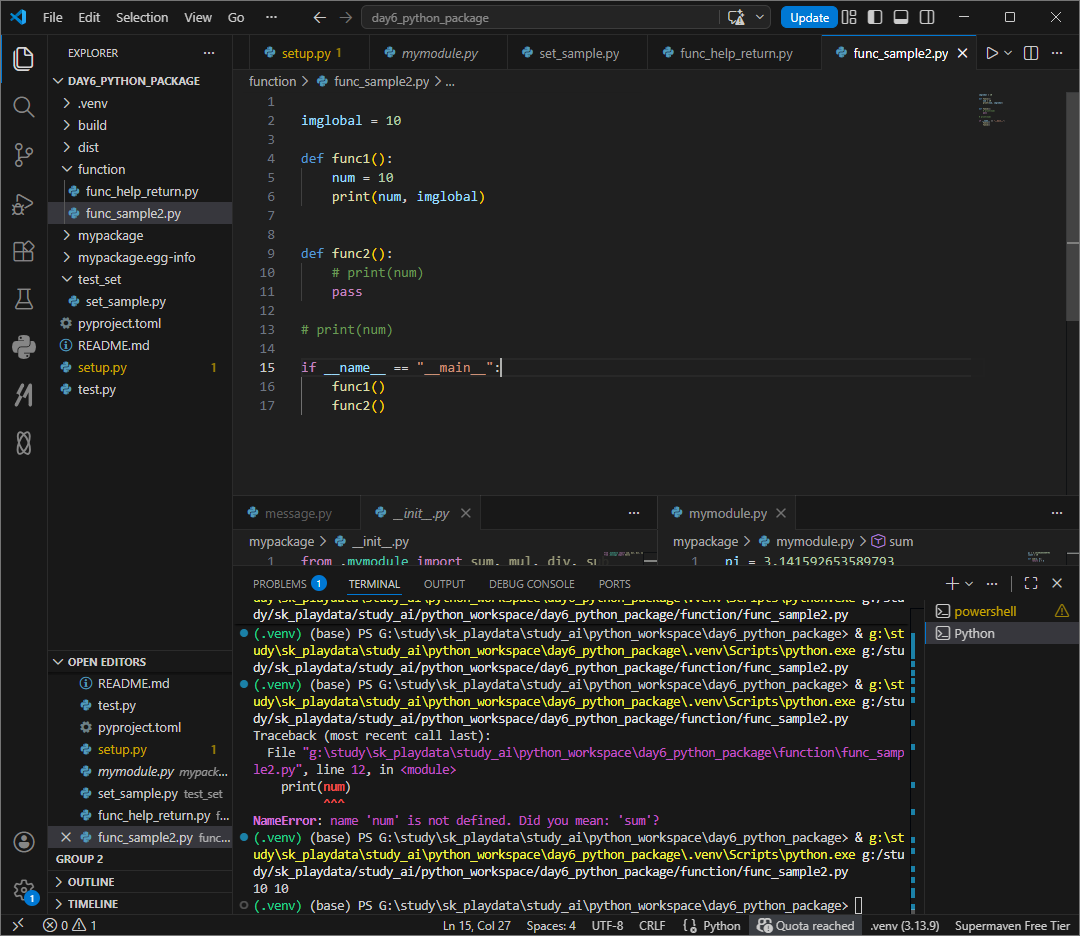Open the Manage gear icon
Image resolution: width=1080 pixels, height=936 pixels.
[x=23, y=889]
